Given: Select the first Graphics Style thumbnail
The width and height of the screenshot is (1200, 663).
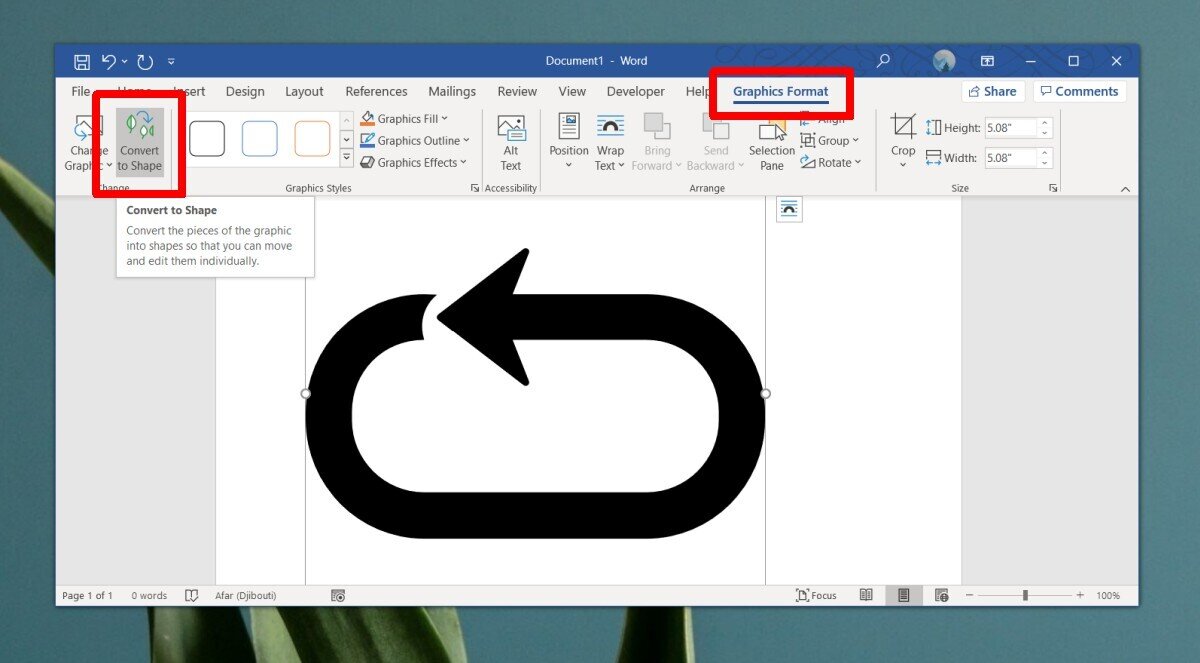Looking at the screenshot, I should point(207,138).
